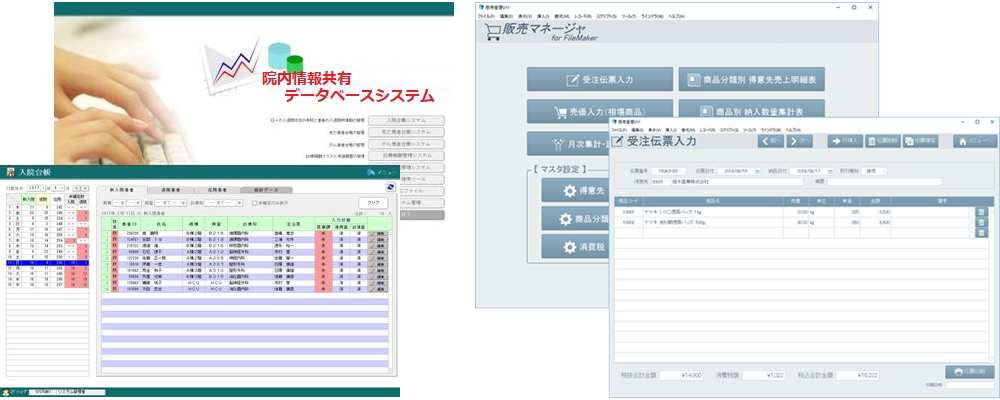
Task: Open 編集 menu in 受注伝票入力 window
Action: point(640,130)
